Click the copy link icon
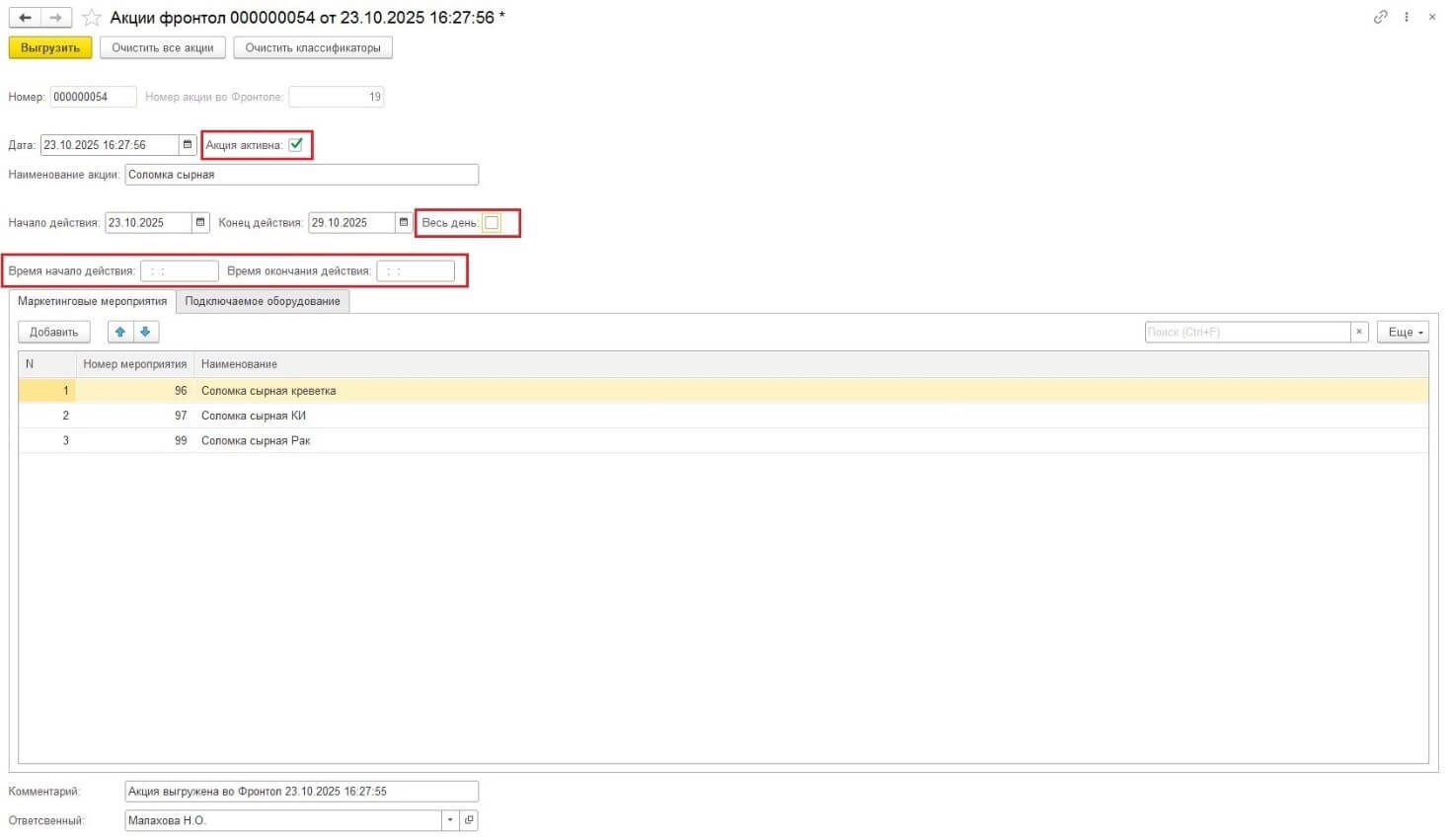Image resolution: width=1451 pixels, height=840 pixels. click(1380, 17)
